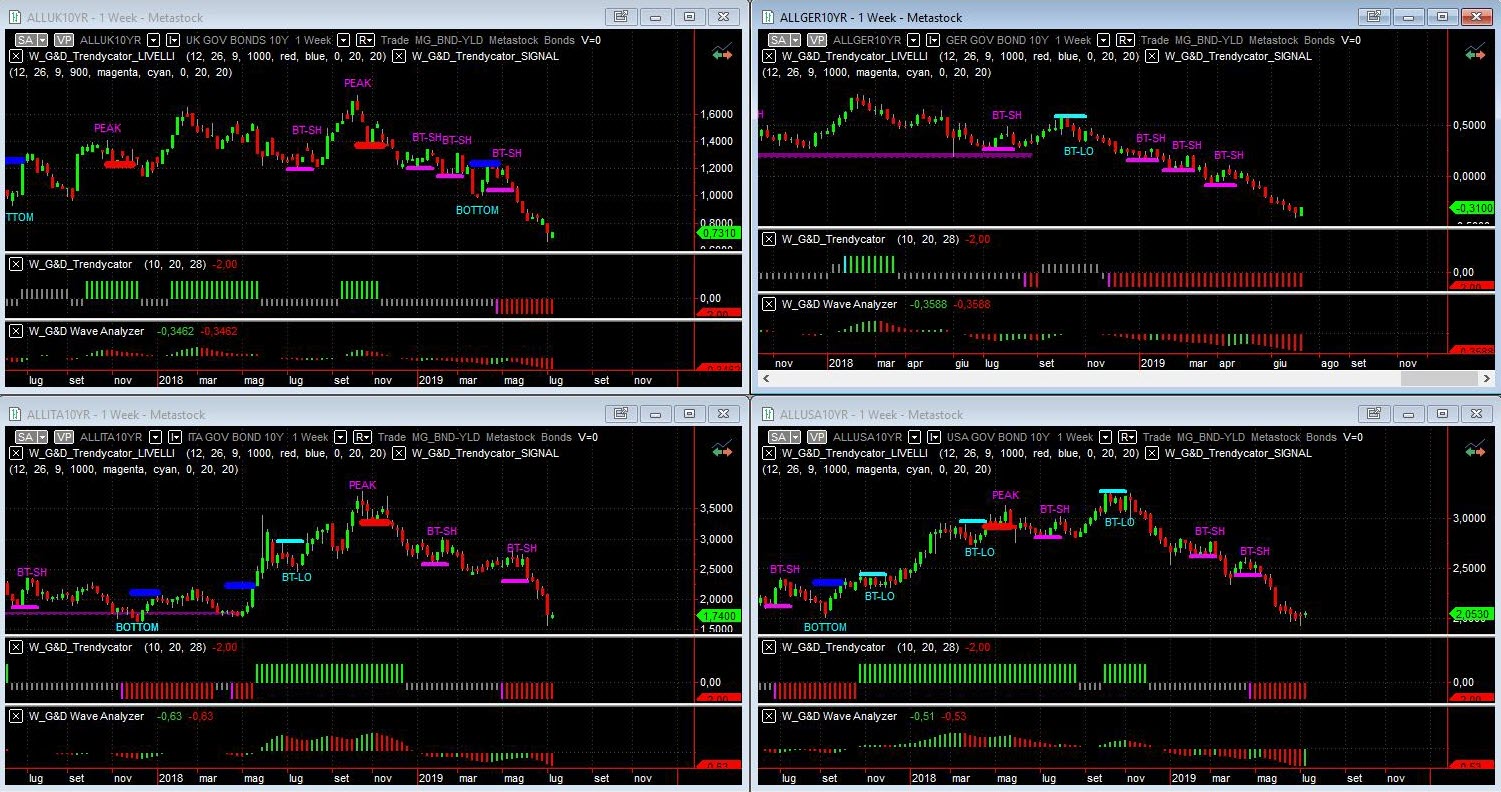
Task: Open the bar style dropdown before USA GOV BOND 10Y
Action: 933,437
